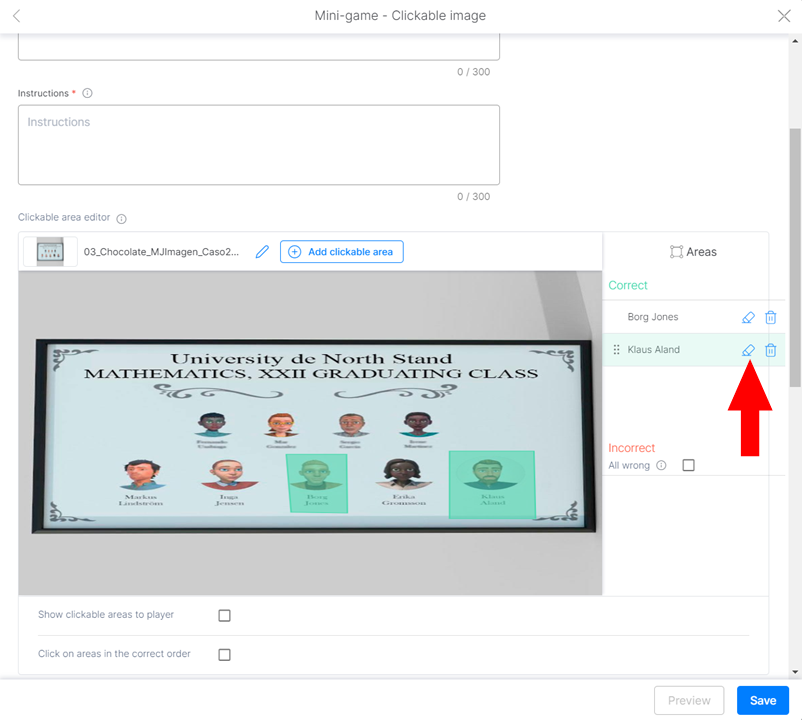Edit the image file with pencil icon

[x=262, y=252]
